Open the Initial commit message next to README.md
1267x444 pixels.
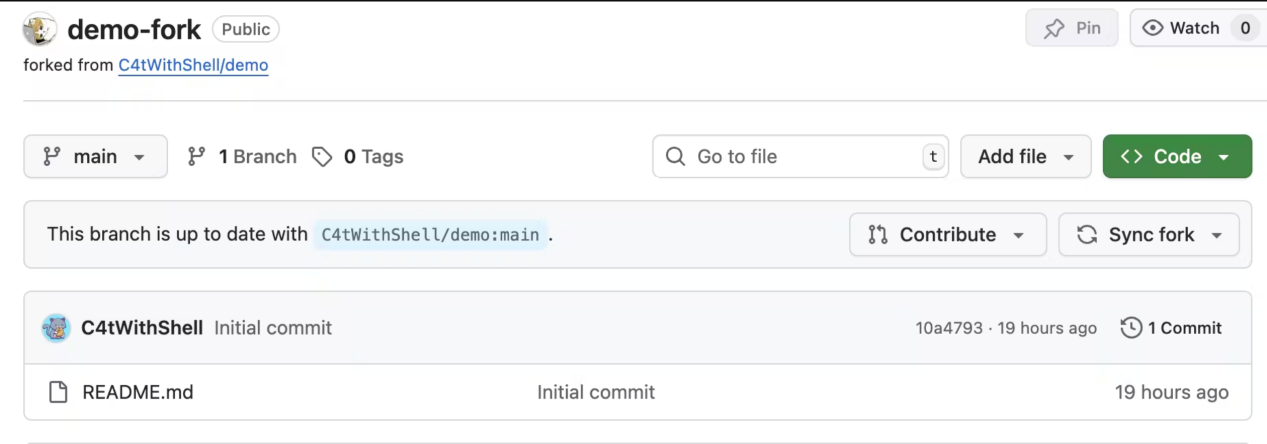[x=596, y=392]
